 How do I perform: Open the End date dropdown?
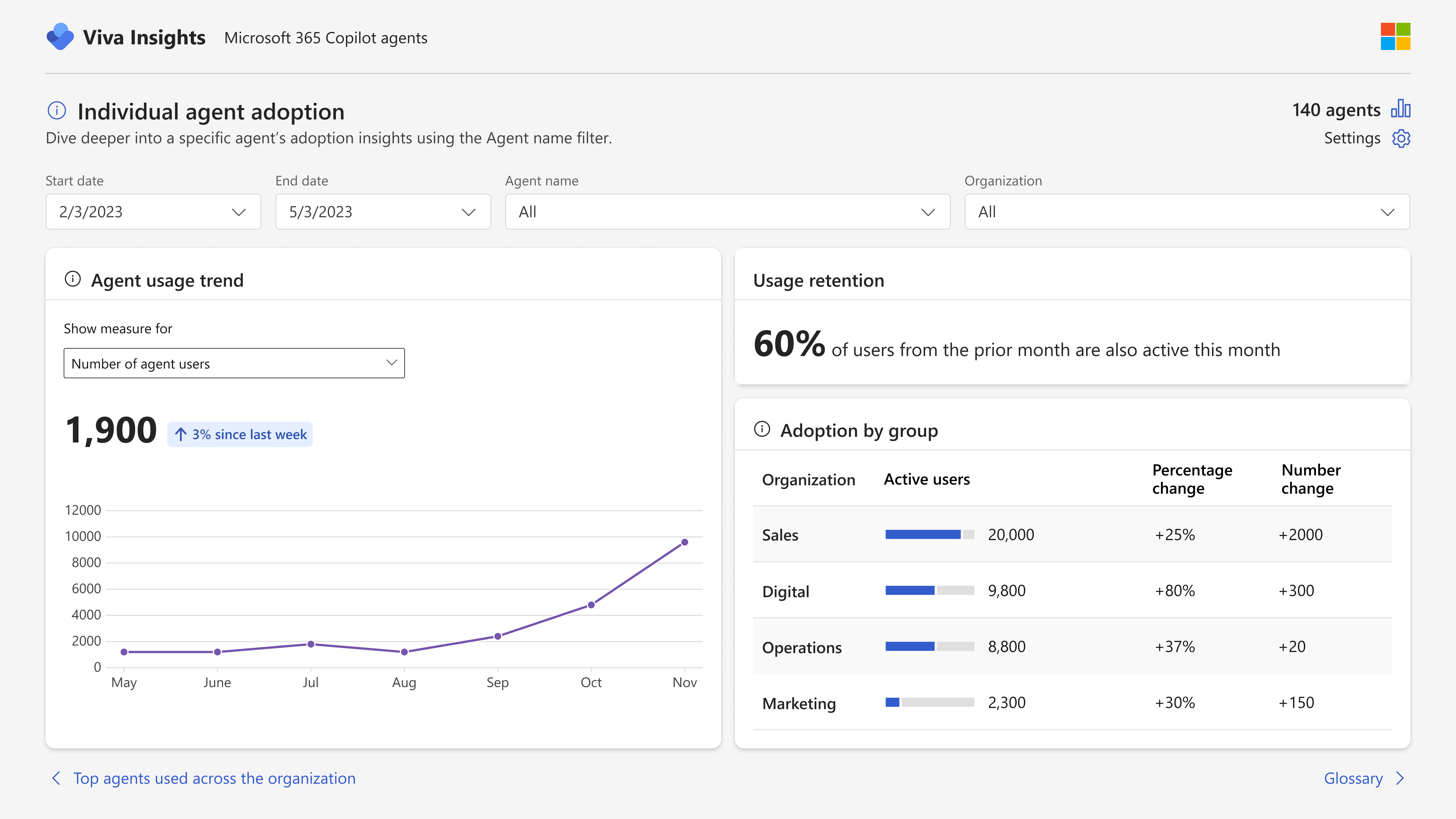tap(383, 212)
